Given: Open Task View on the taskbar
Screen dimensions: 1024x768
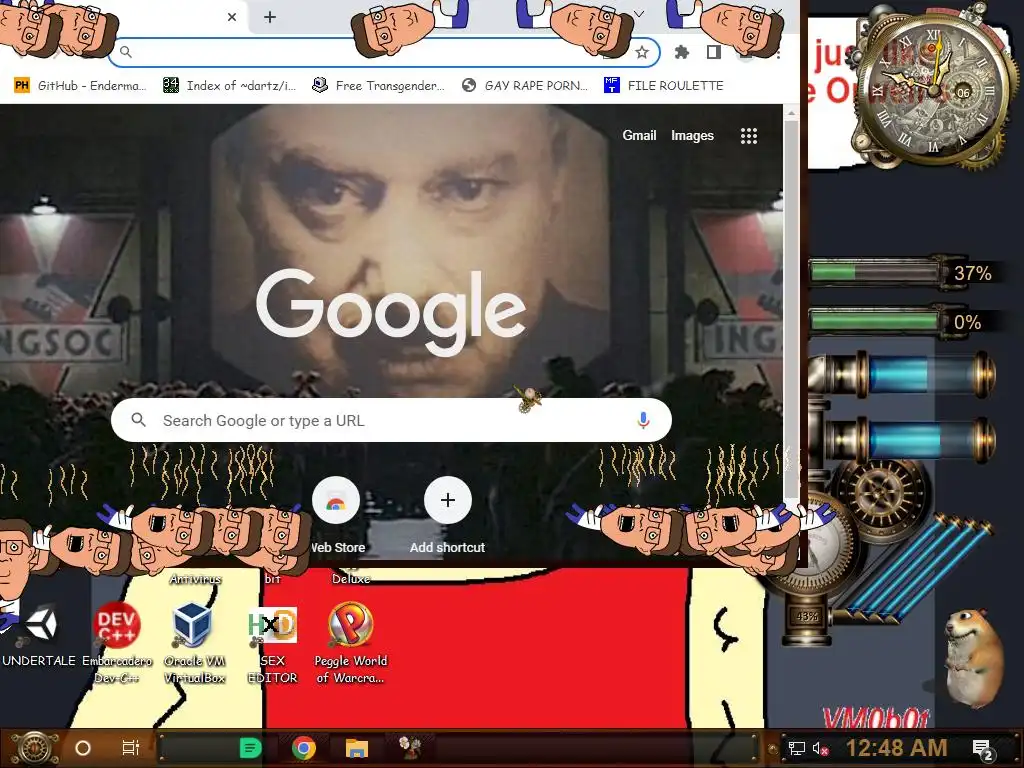Looking at the screenshot, I should (x=131, y=748).
